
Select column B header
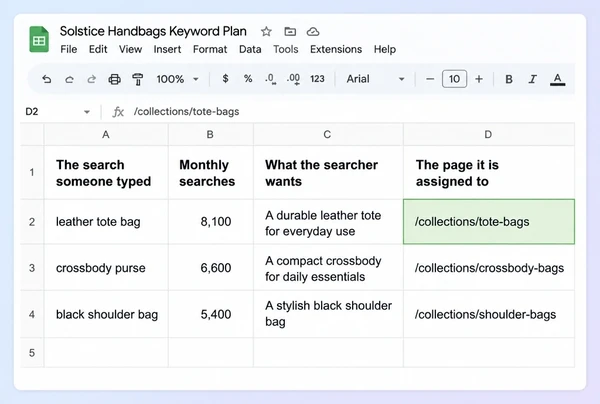(210, 135)
